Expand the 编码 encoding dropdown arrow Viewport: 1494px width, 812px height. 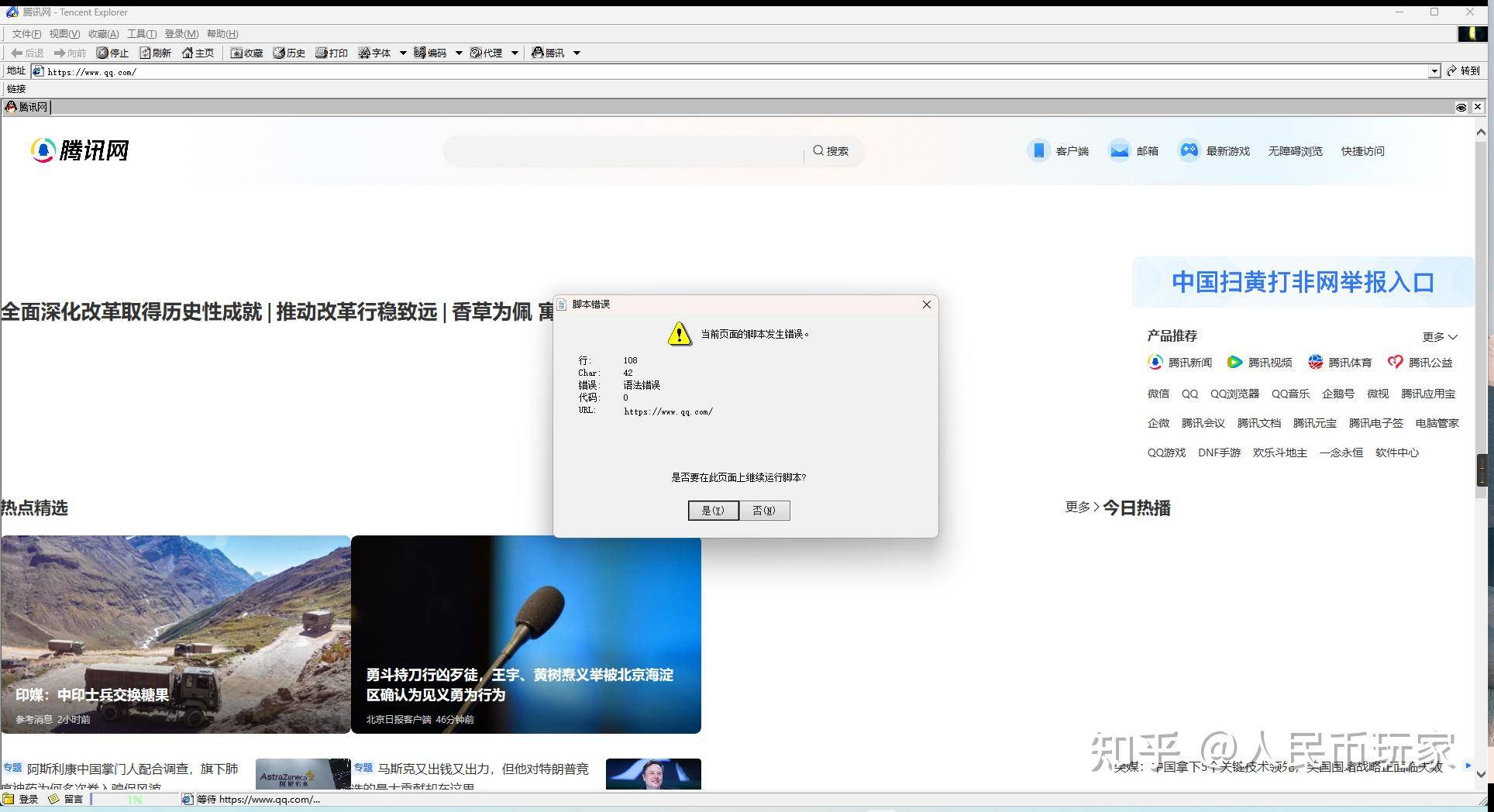coord(459,53)
